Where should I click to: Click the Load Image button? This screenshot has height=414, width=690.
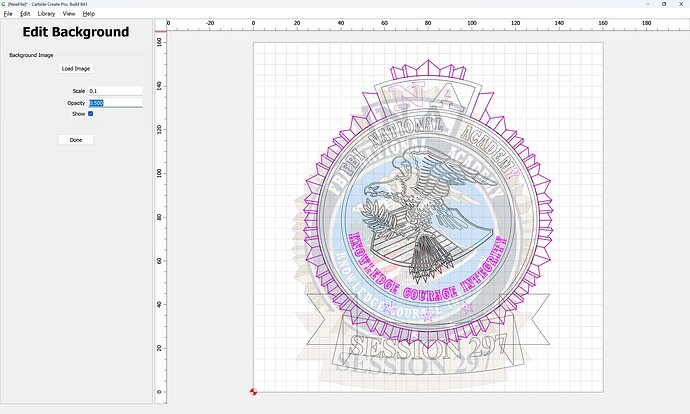pyautogui.click(x=76, y=69)
